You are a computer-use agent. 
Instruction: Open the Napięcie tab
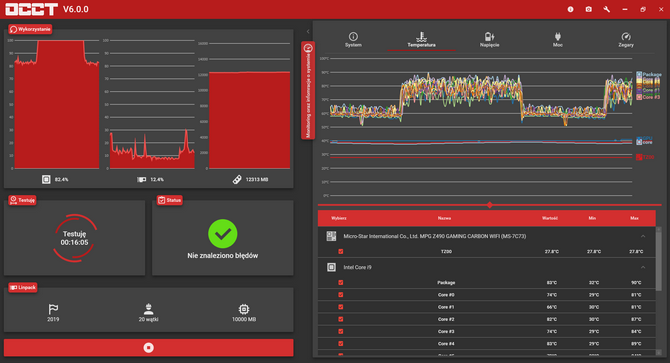tap(490, 39)
